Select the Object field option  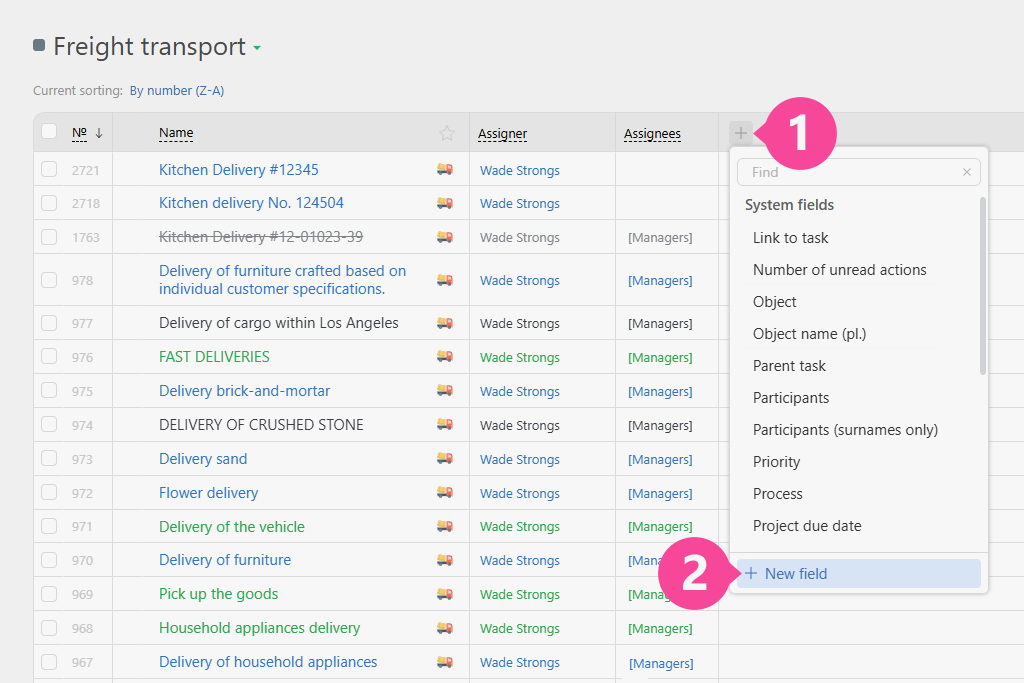pyautogui.click(x=775, y=302)
